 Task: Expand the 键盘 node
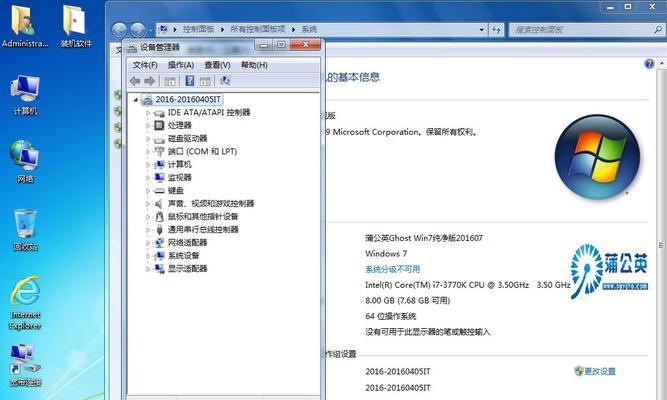pyautogui.click(x=148, y=191)
